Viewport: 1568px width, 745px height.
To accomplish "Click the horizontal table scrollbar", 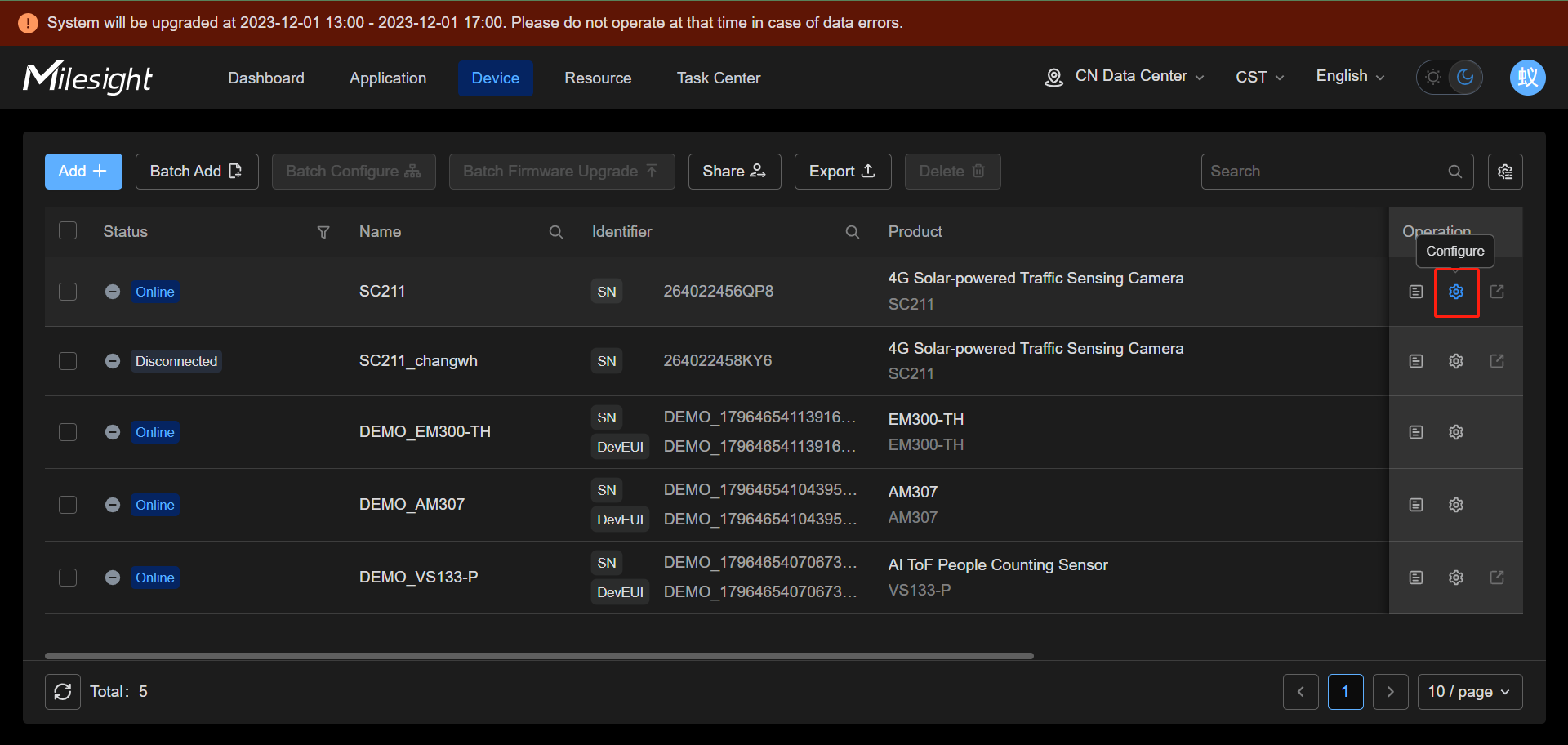I will (539, 656).
